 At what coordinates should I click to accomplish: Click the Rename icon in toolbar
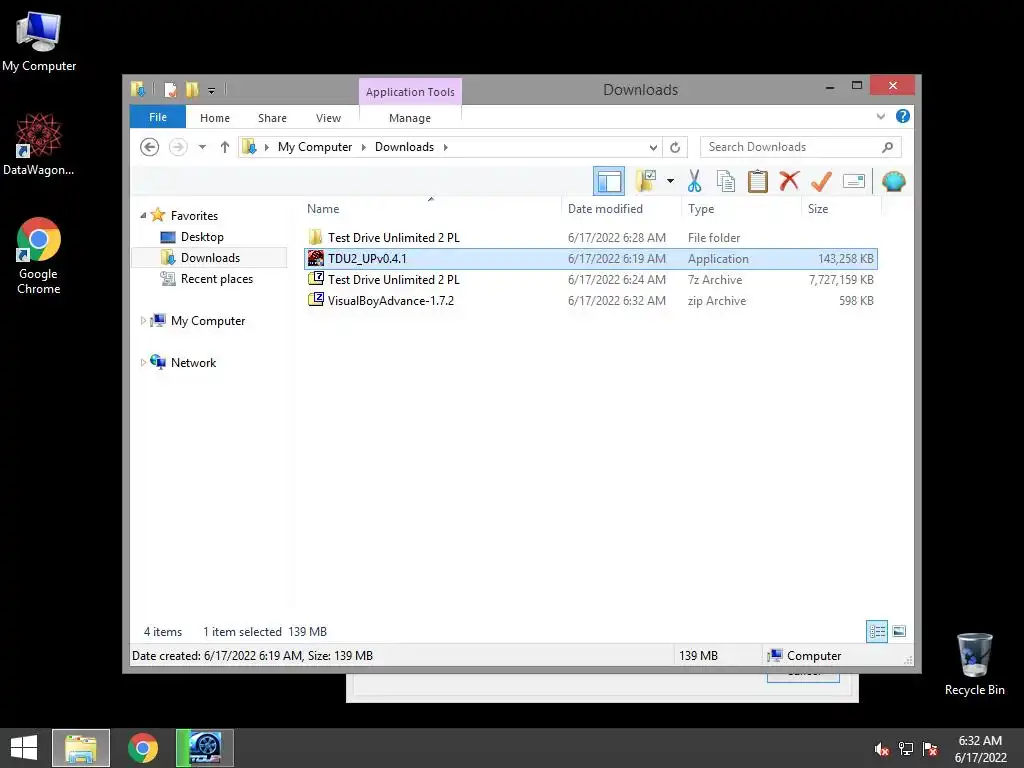(854, 181)
